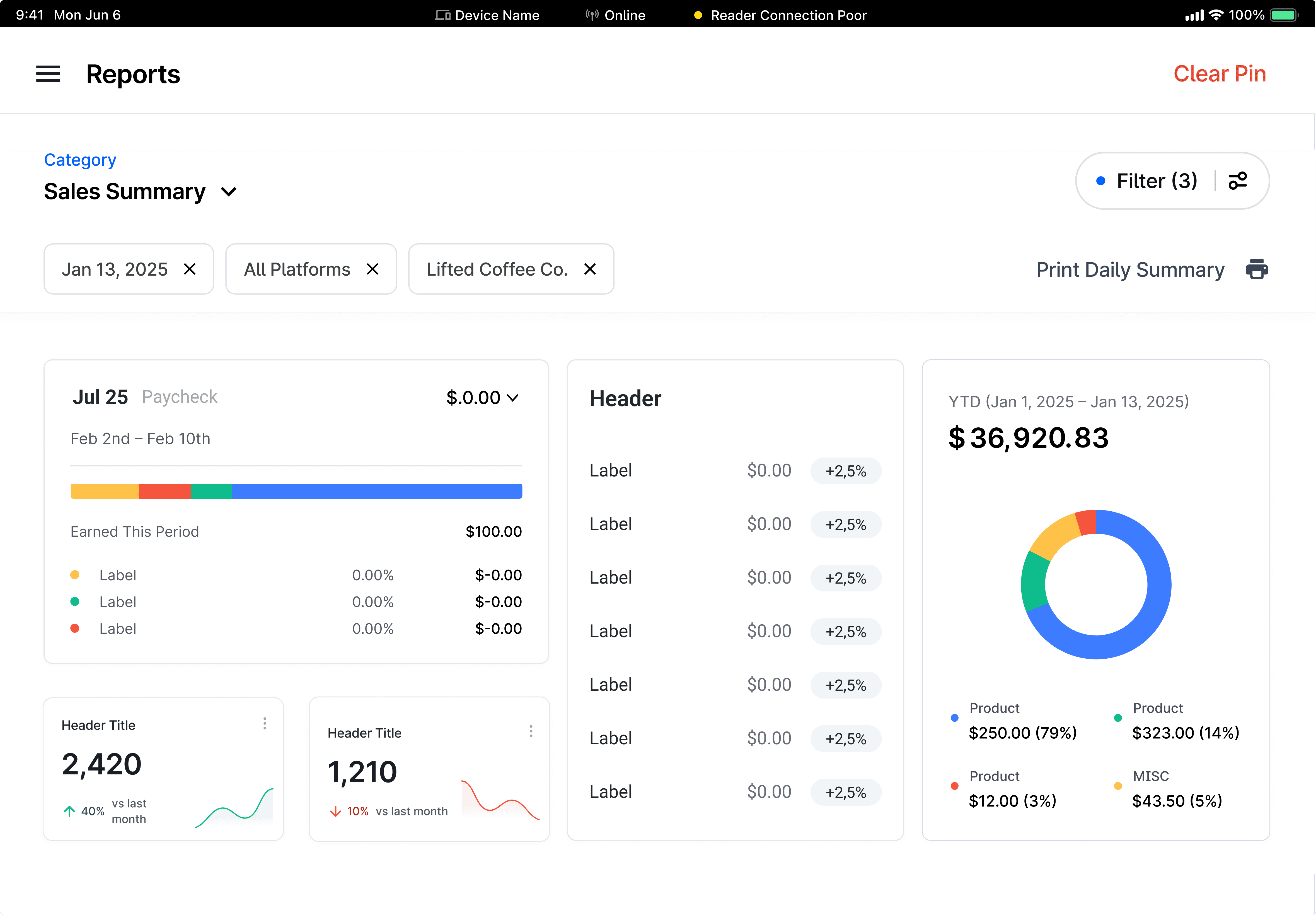The image size is (1316, 915).
Task: Open the hamburger navigation menu
Action: click(x=48, y=74)
